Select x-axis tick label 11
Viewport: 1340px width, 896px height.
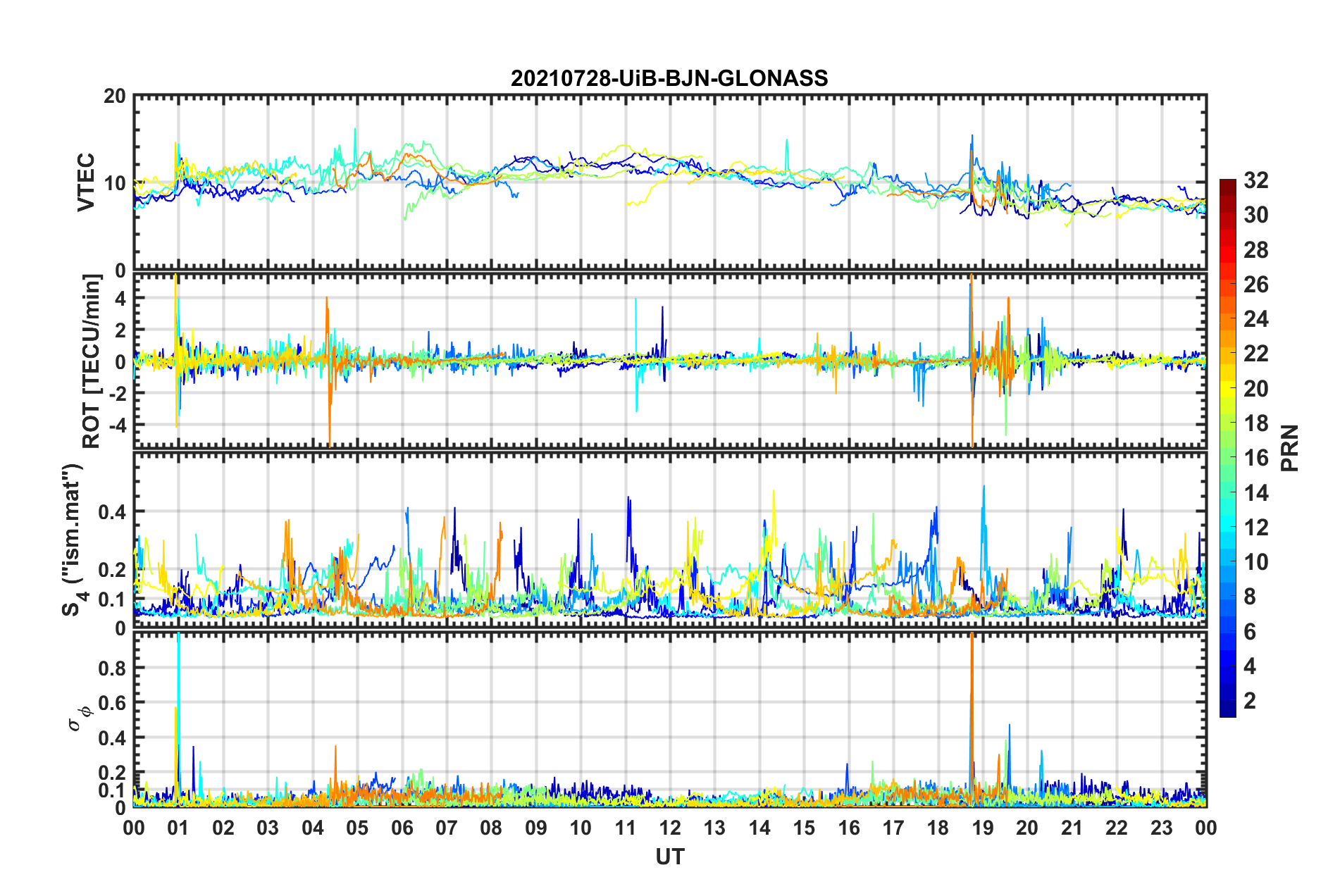coord(626,828)
